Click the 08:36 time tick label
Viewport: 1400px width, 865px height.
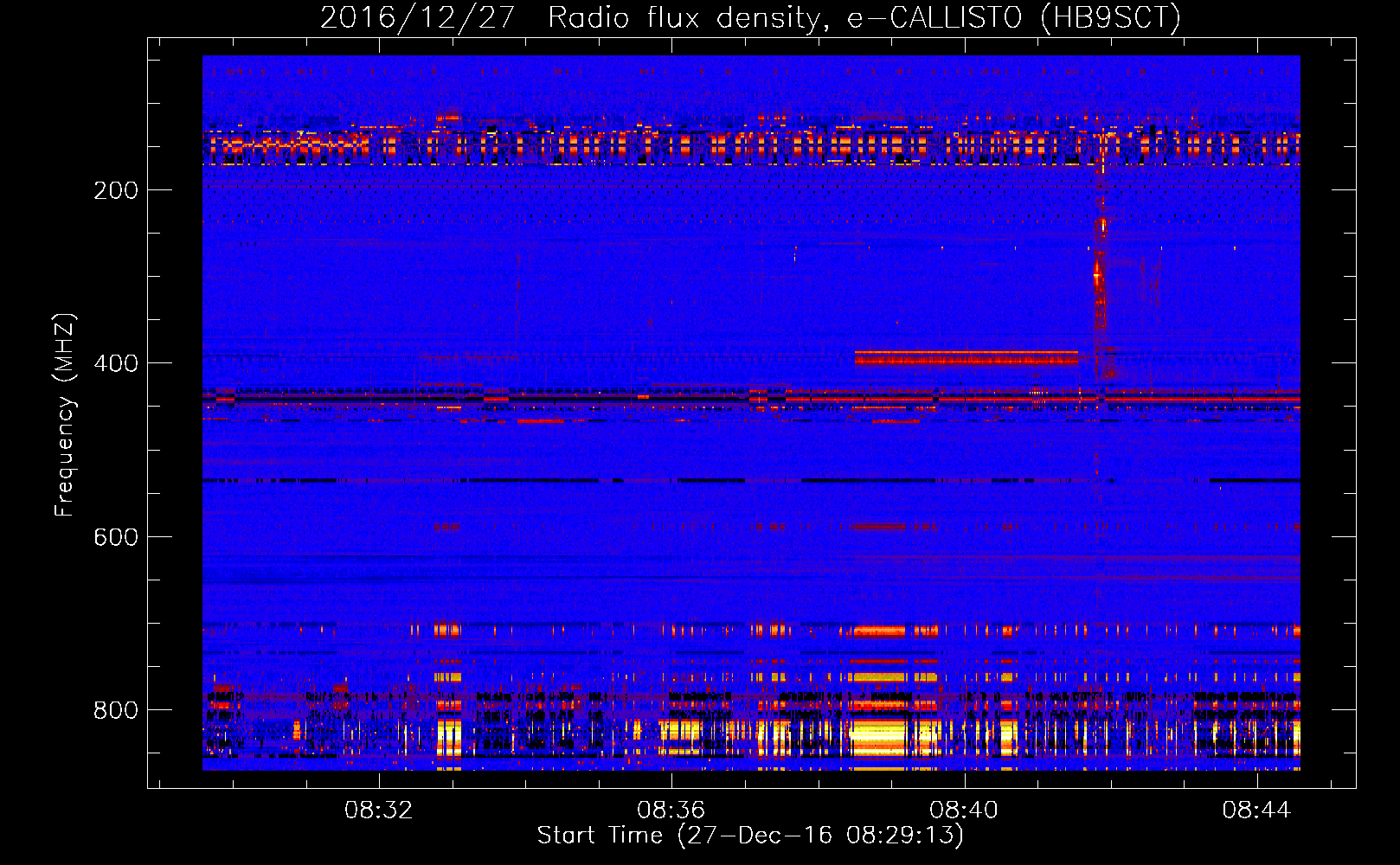pyautogui.click(x=671, y=811)
